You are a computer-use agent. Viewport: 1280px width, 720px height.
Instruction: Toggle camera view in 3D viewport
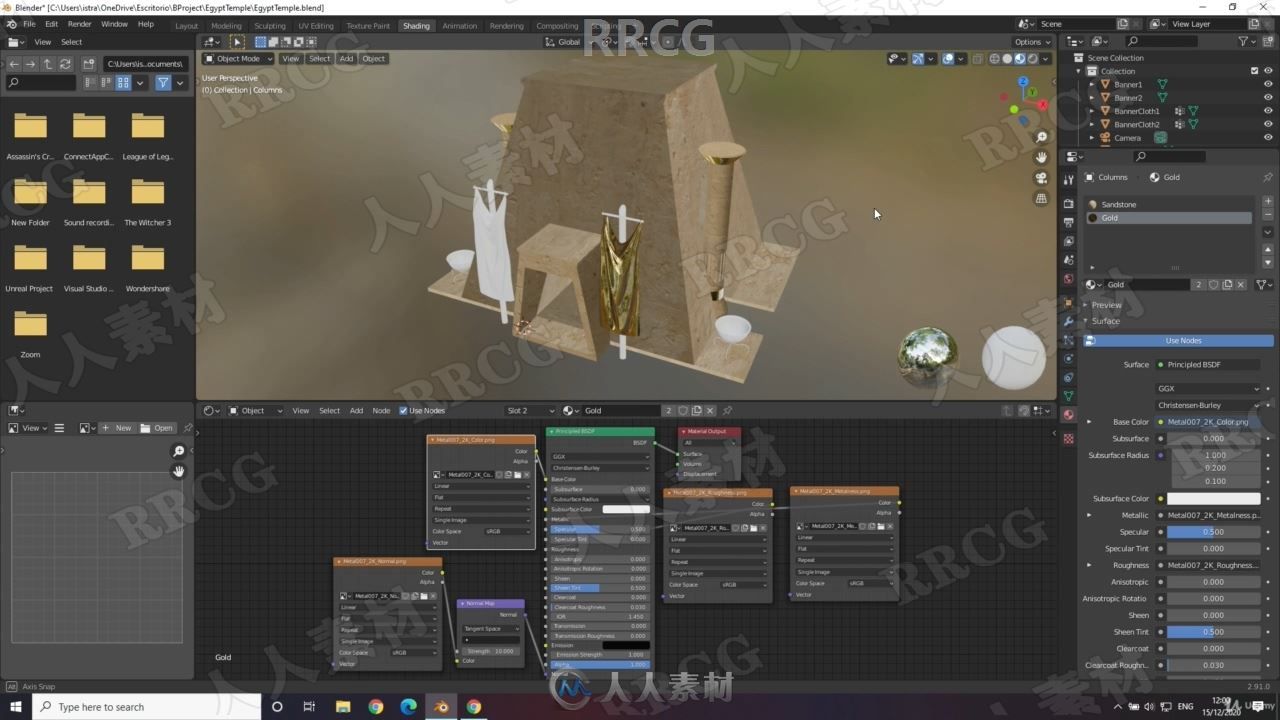[x=1041, y=178]
